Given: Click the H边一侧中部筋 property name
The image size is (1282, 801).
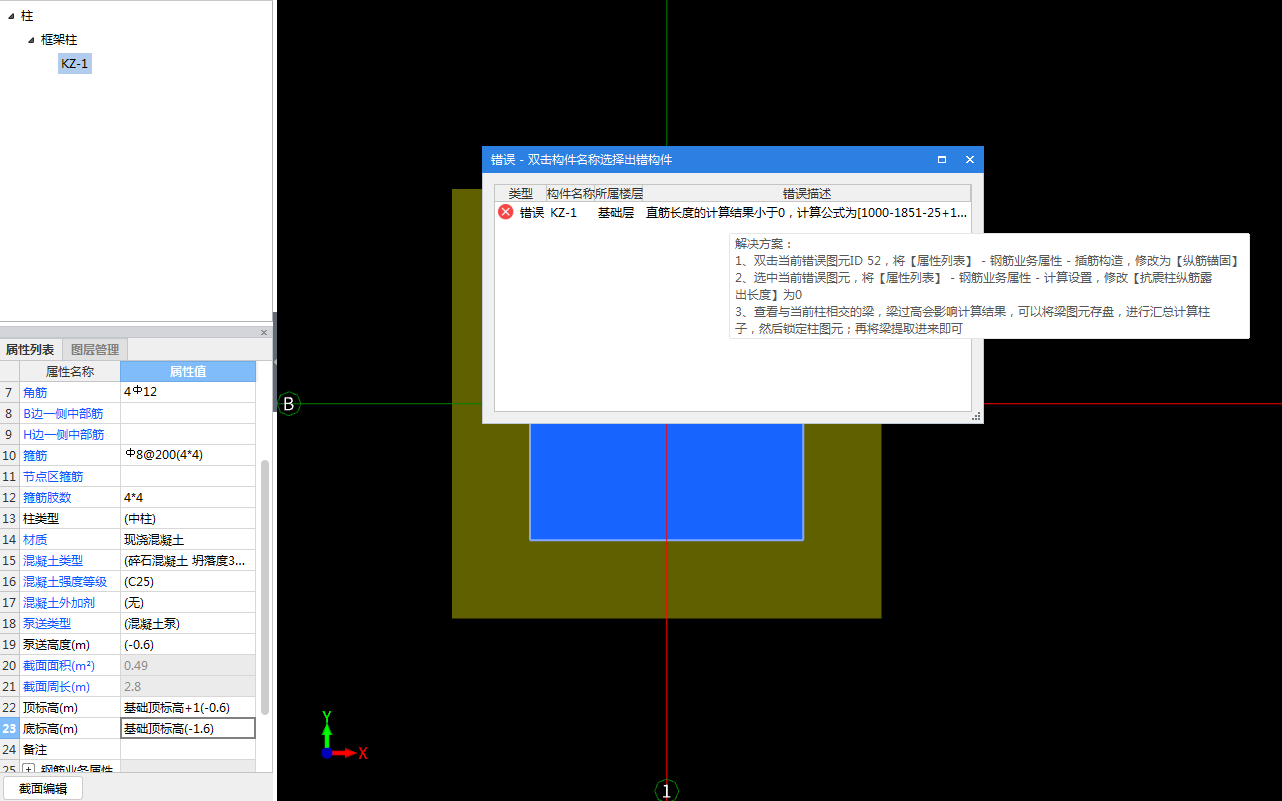Looking at the screenshot, I should (63, 434).
